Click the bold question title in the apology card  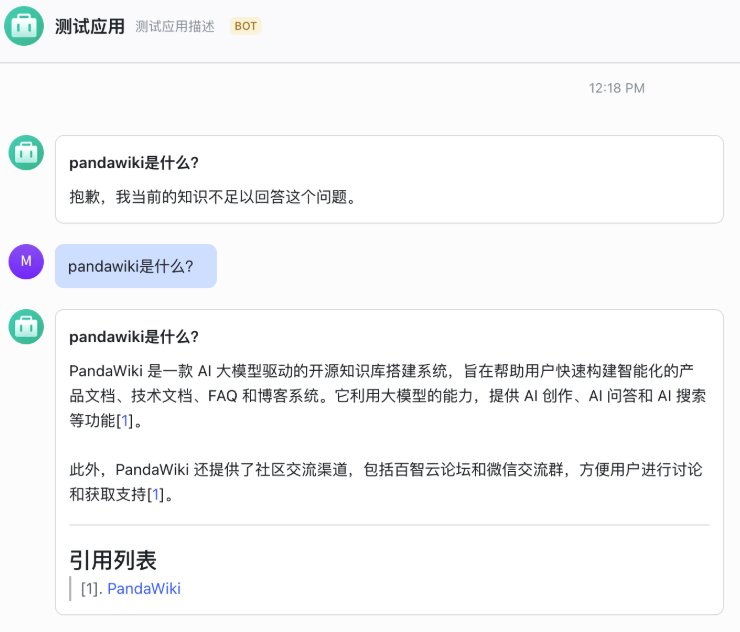point(134,163)
